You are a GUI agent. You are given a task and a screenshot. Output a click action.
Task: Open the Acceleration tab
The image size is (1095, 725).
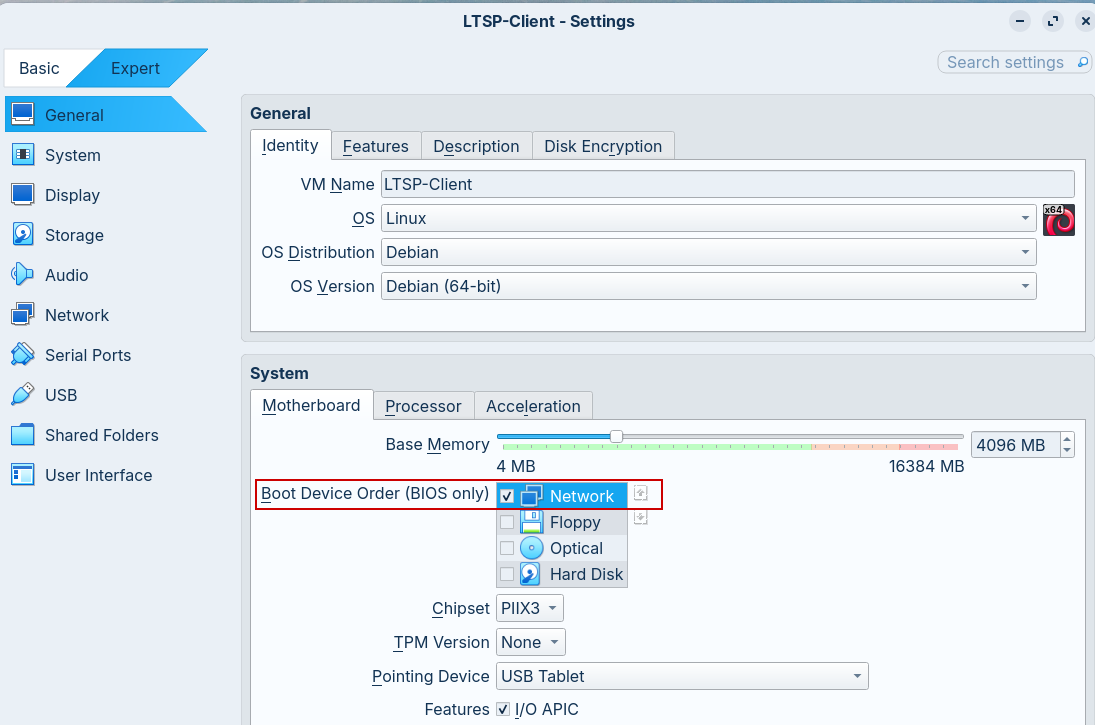(x=534, y=406)
